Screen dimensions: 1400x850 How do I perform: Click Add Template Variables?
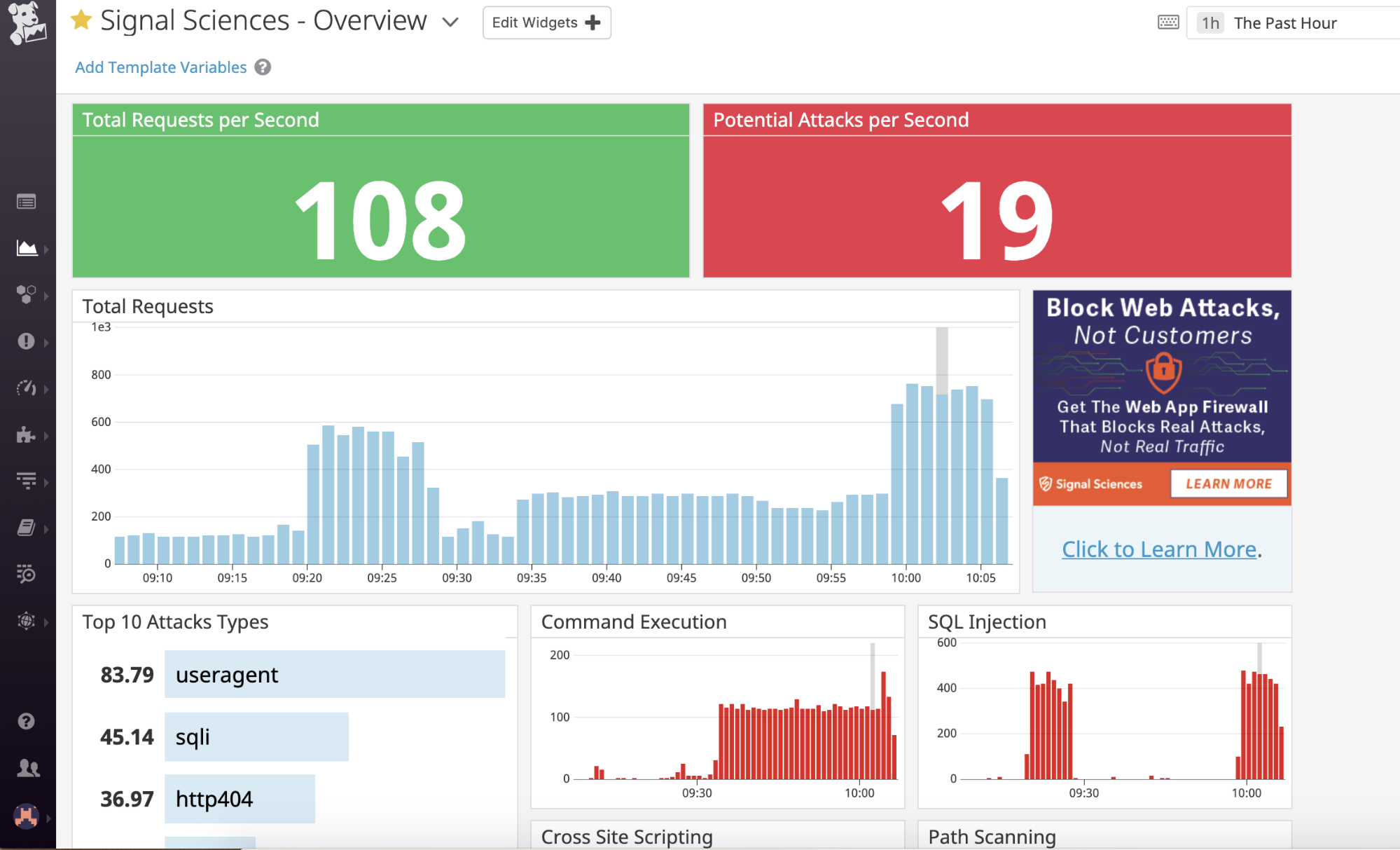point(160,67)
